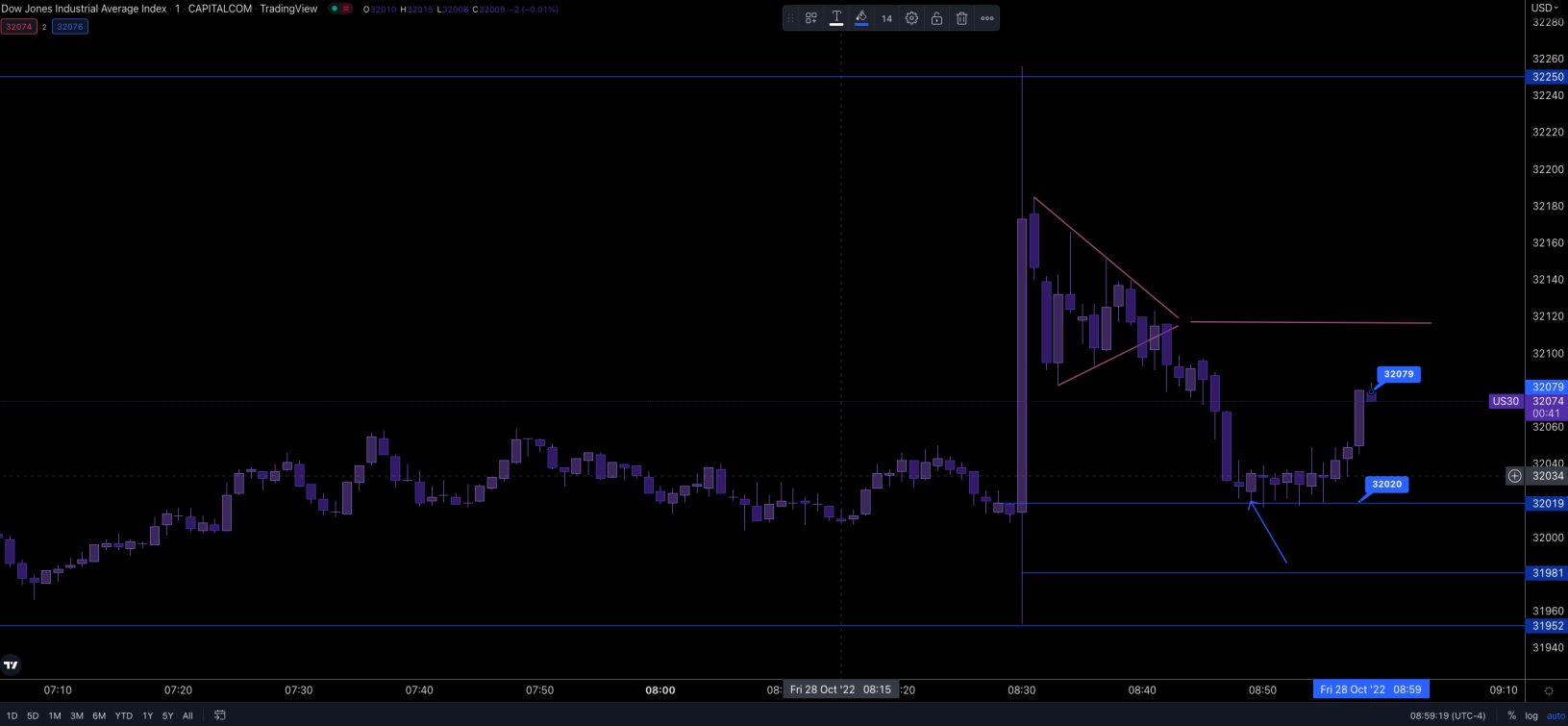Set chart range to 3M
The image size is (1568, 726).
pyautogui.click(x=77, y=715)
